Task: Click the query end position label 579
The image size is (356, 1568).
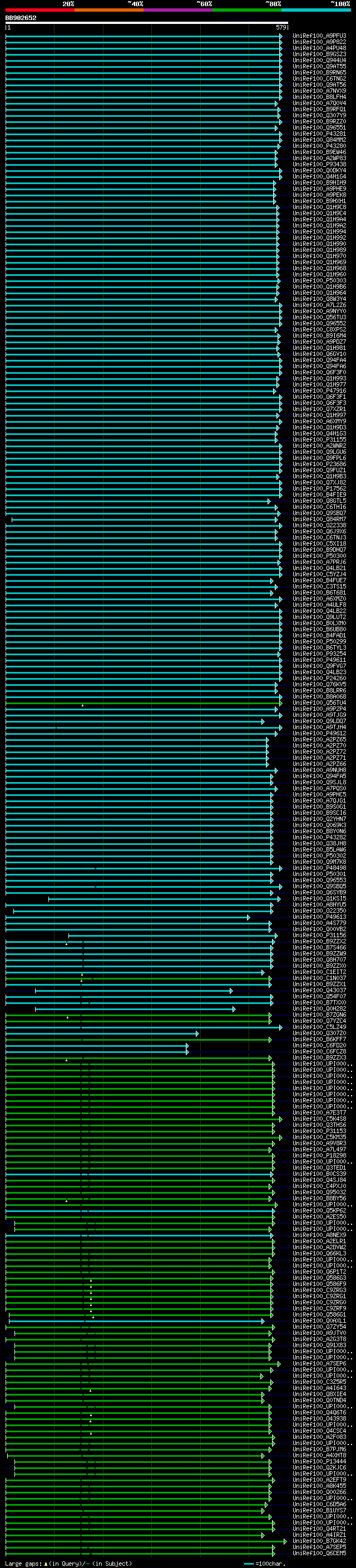Action: [281, 27]
